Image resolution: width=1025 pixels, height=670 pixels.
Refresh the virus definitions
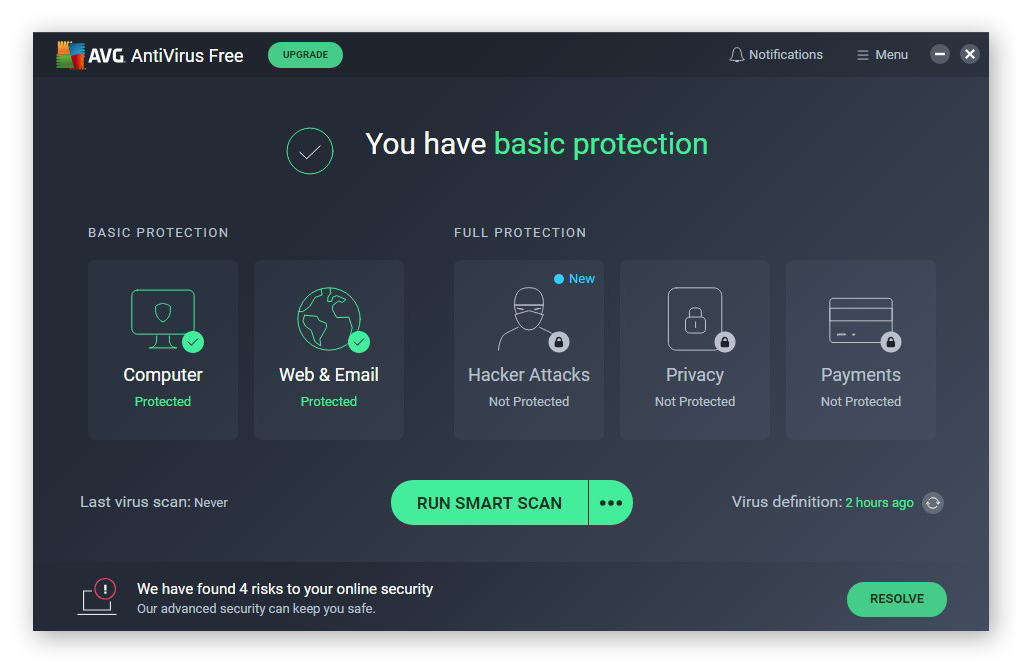pyautogui.click(x=933, y=503)
